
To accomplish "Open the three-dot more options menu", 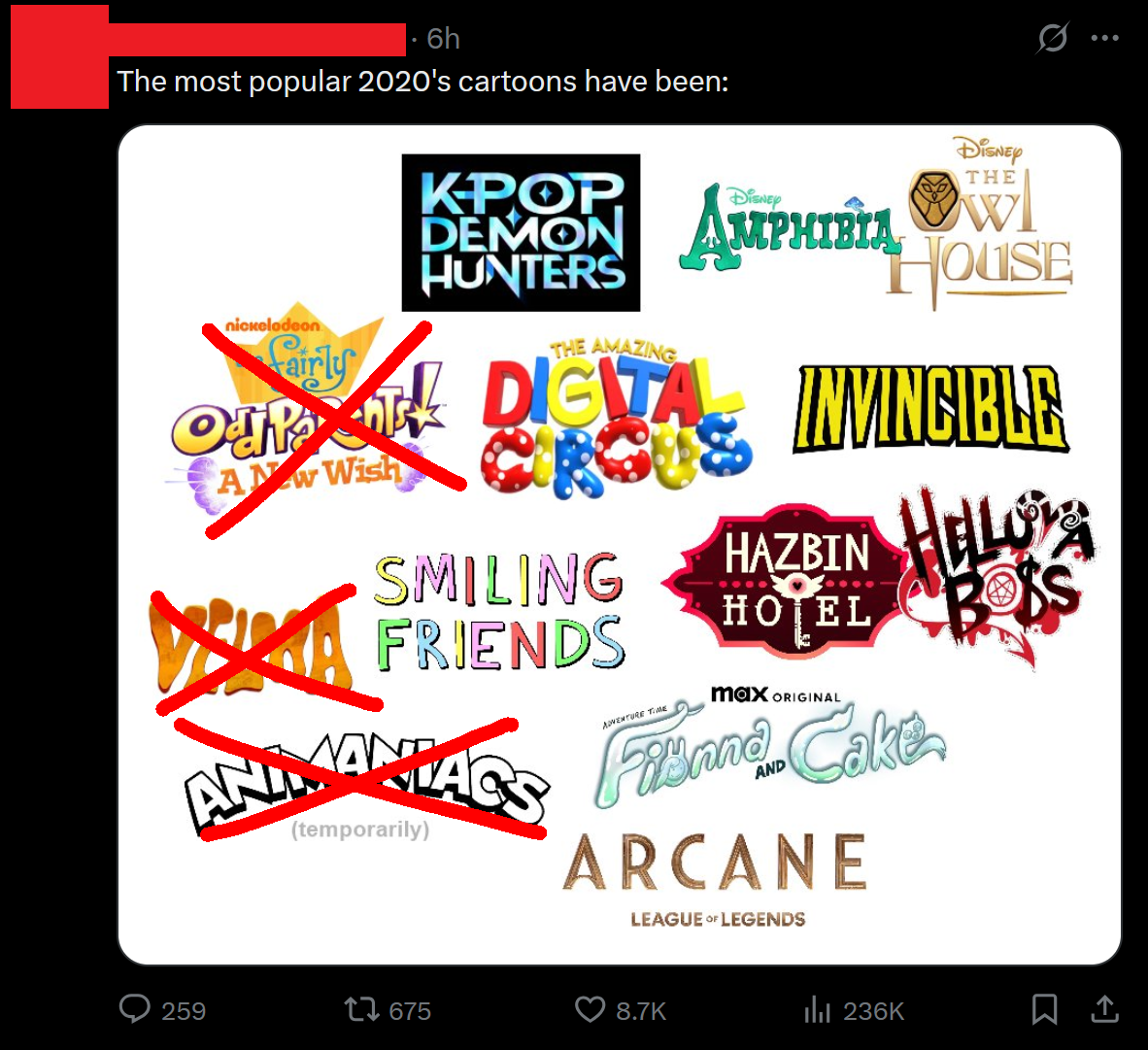I will [1105, 38].
